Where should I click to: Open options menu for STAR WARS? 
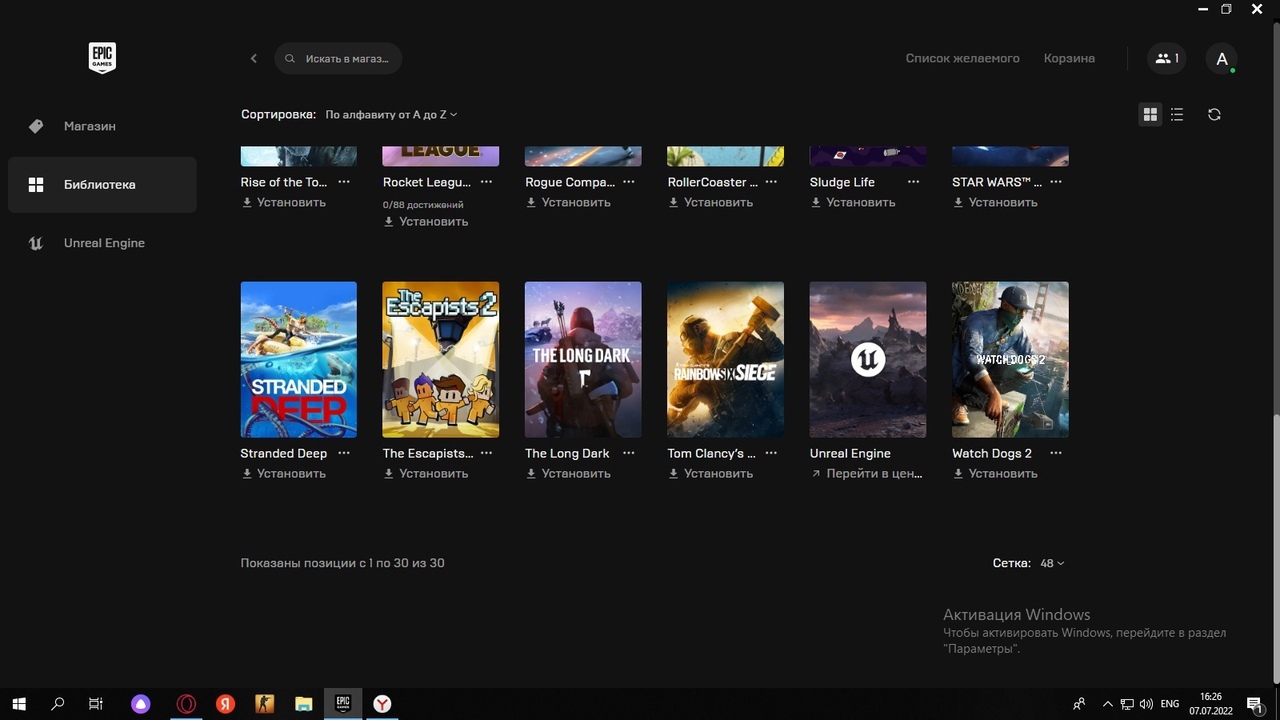tap(1056, 182)
